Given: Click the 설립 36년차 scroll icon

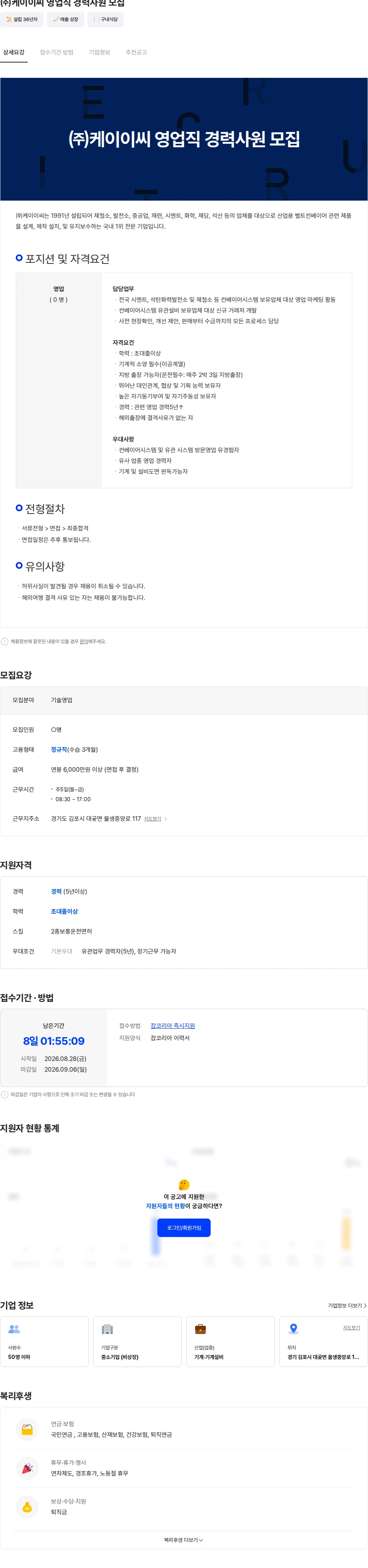Looking at the screenshot, I should pos(9,20).
